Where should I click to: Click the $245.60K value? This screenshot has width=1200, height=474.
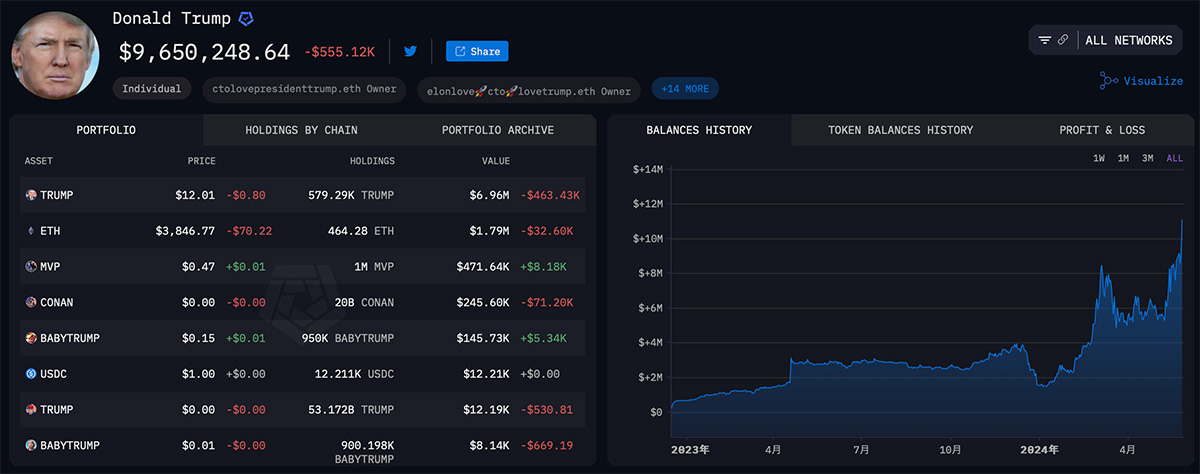click(x=484, y=302)
